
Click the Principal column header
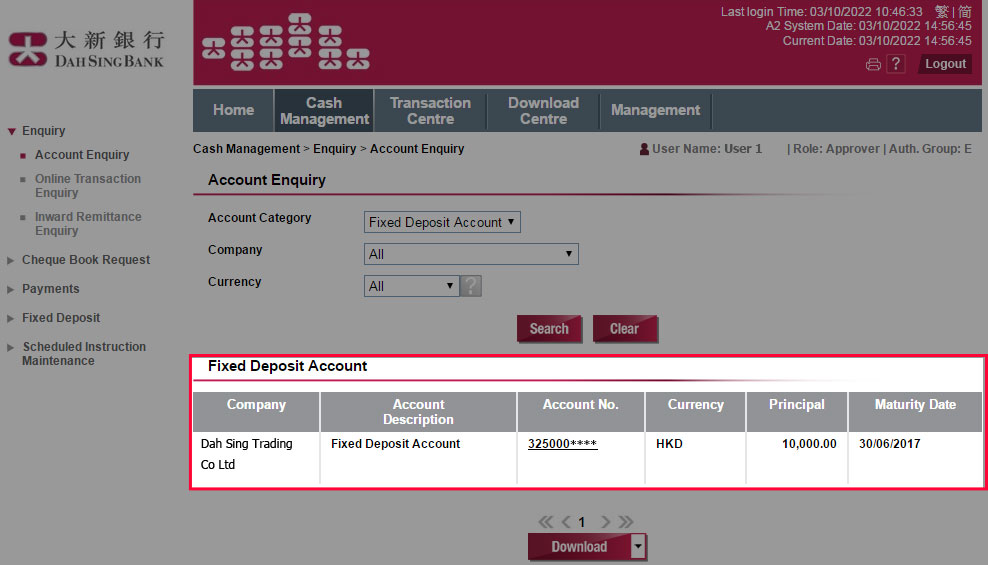point(796,412)
